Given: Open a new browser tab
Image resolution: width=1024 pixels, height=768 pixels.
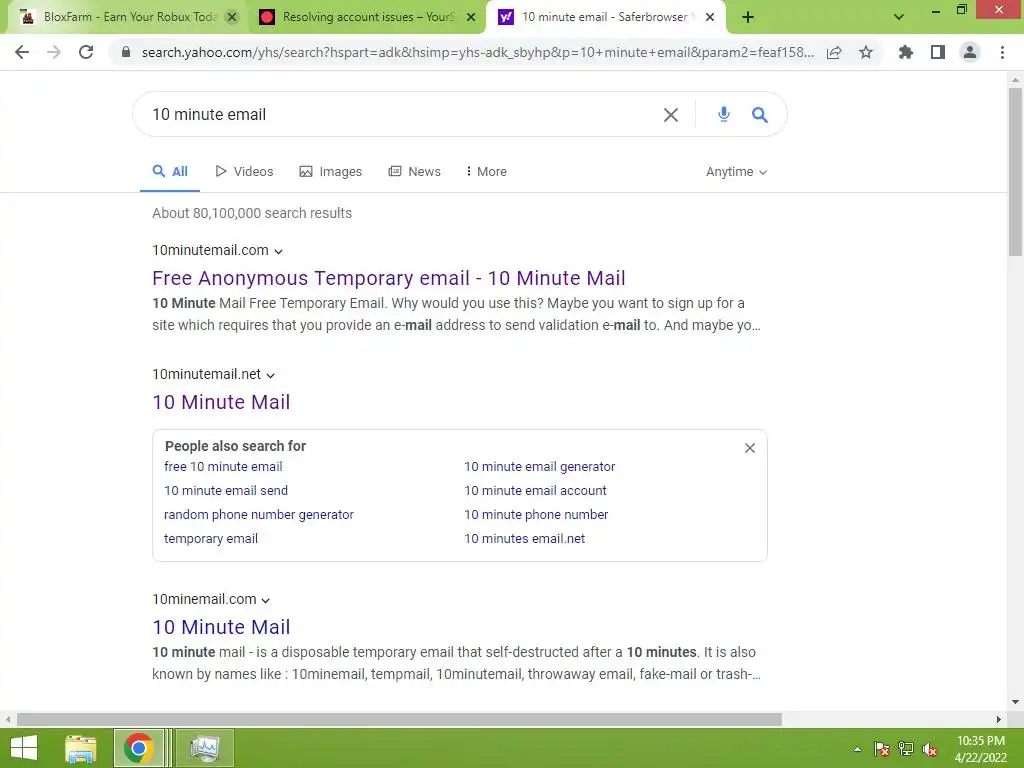Looking at the screenshot, I should [748, 17].
